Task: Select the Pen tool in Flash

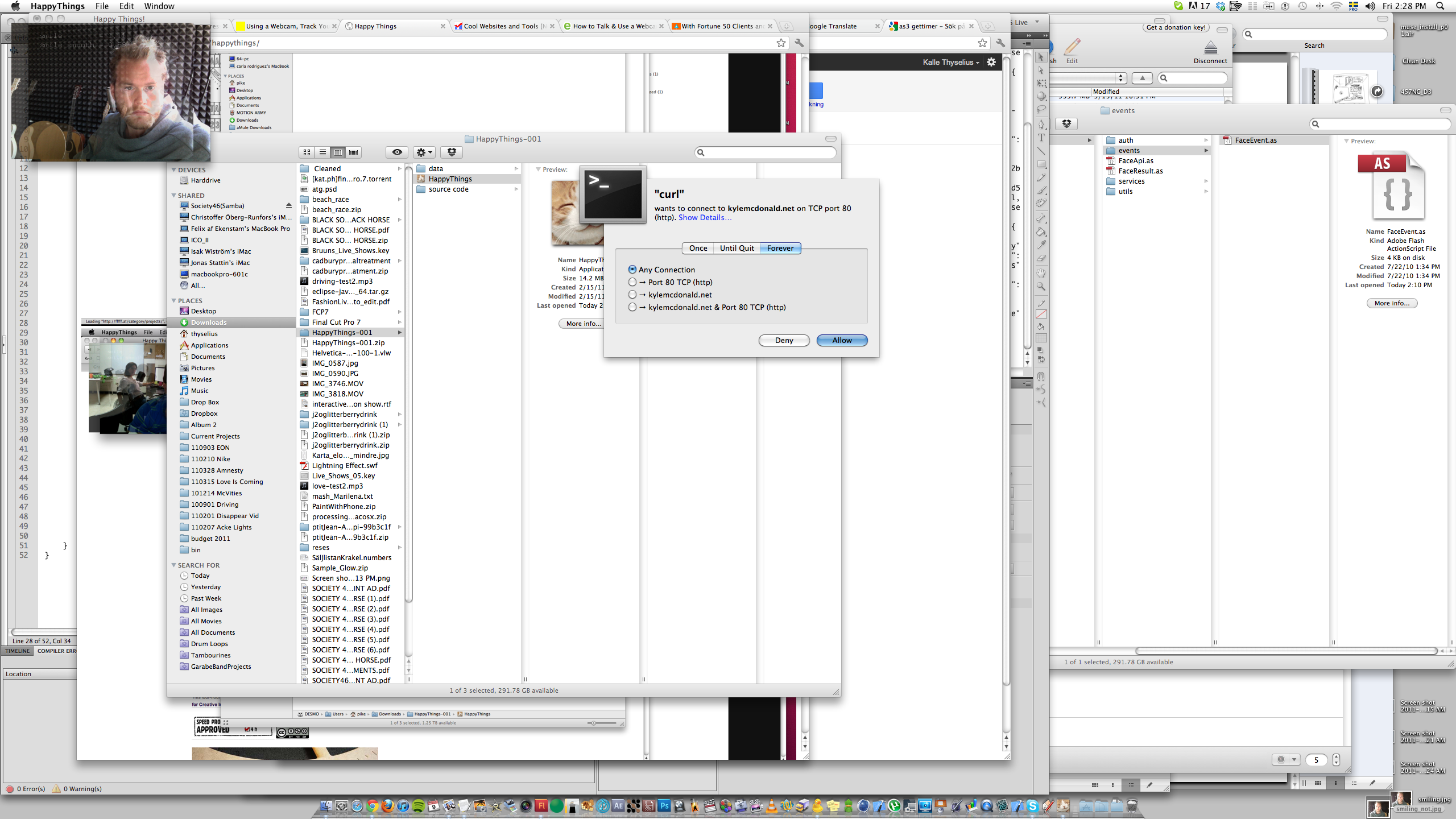Action: [1041, 124]
